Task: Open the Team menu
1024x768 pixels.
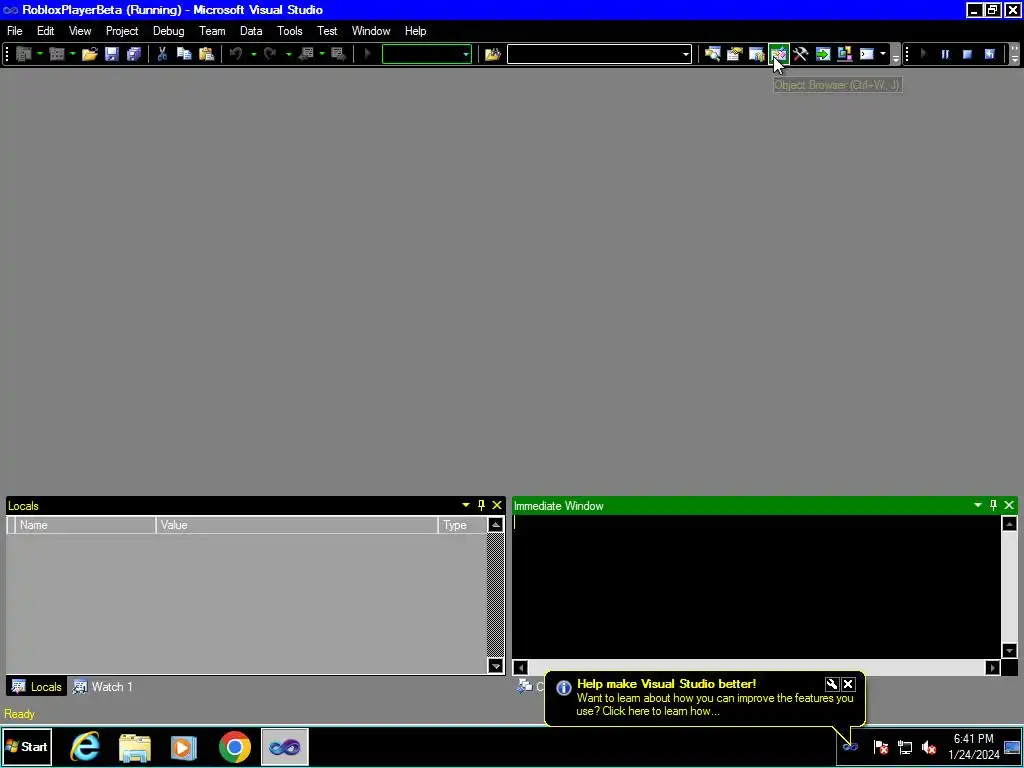Action: [x=212, y=31]
